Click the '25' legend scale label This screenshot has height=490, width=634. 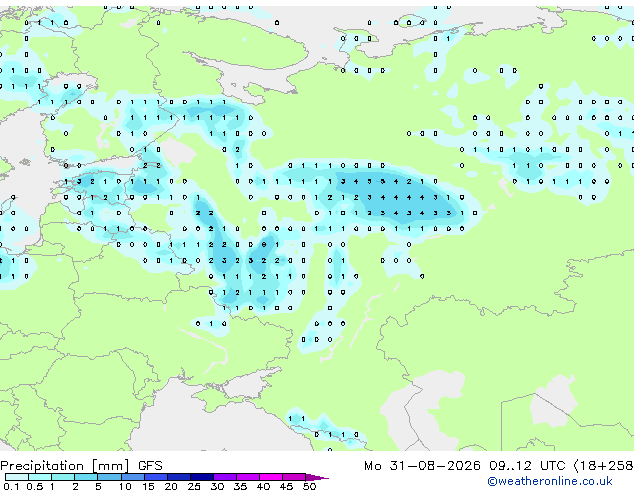click(194, 486)
